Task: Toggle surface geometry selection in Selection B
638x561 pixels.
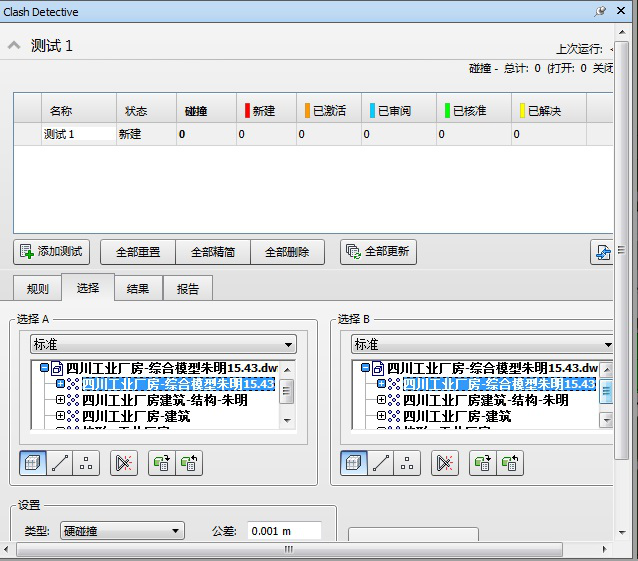Action: (354, 463)
